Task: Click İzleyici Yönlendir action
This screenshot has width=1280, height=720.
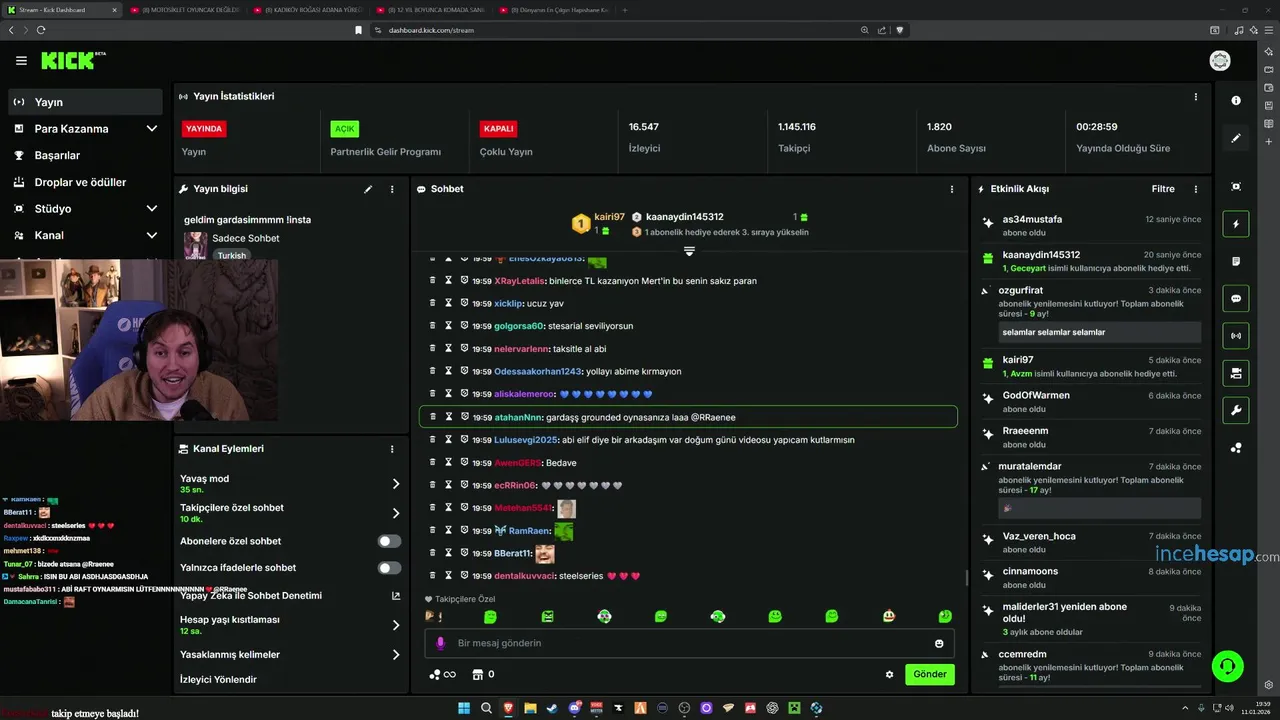Action: point(218,680)
